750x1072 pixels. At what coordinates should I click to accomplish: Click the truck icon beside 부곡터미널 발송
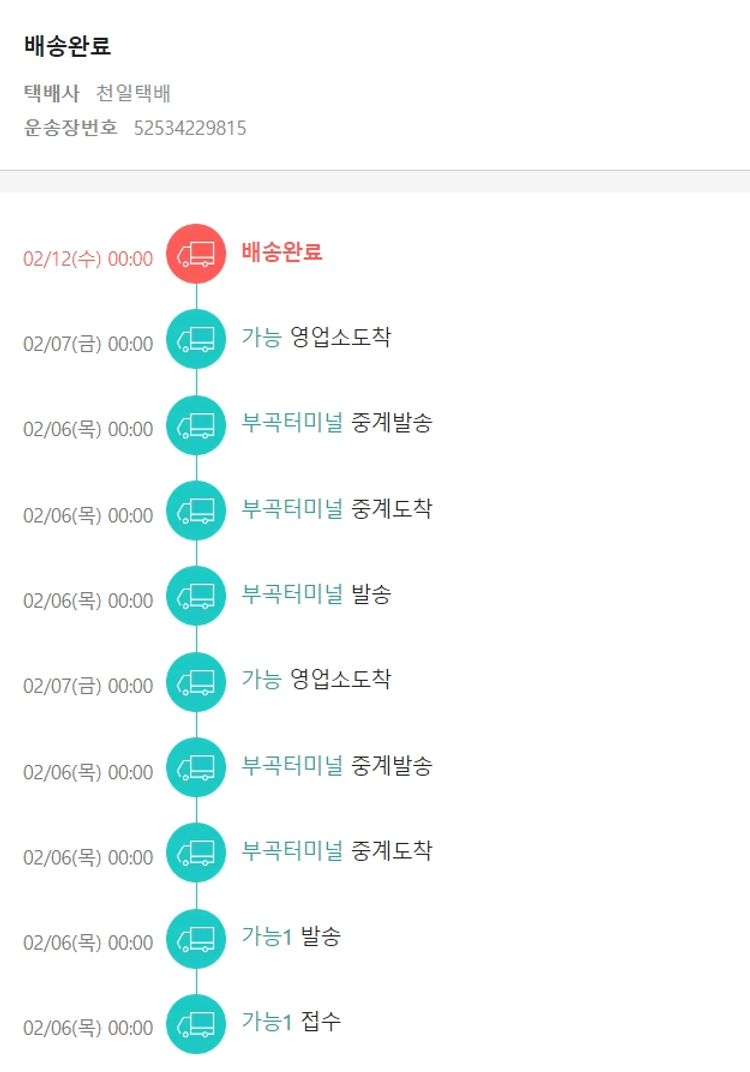[x=196, y=596]
